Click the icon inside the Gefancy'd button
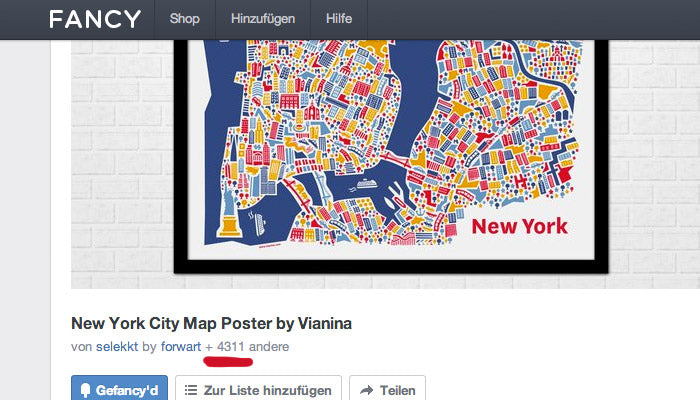Viewport: 700px width, 400px height. pos(85,391)
